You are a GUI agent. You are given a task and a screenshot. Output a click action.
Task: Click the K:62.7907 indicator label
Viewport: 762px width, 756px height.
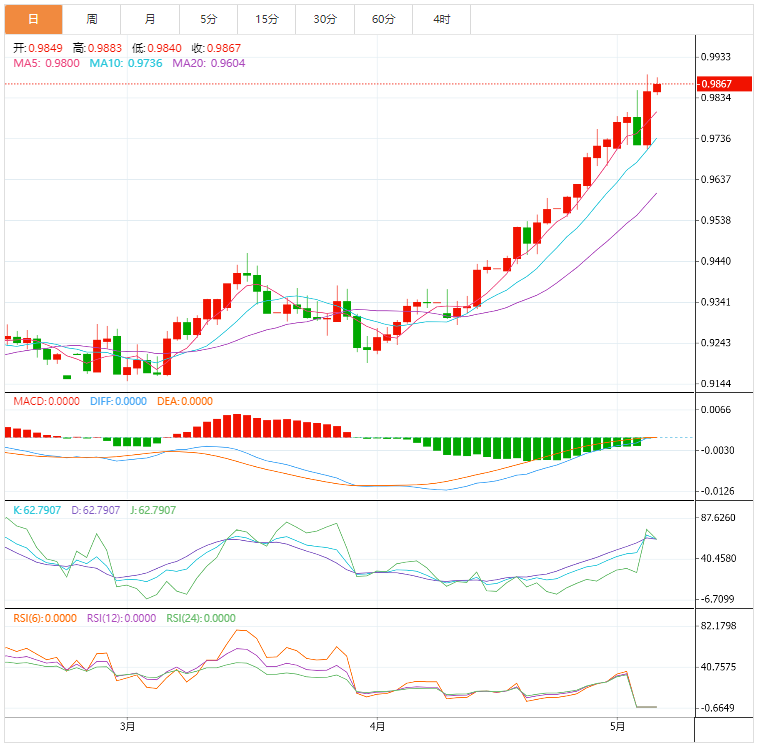point(37,510)
